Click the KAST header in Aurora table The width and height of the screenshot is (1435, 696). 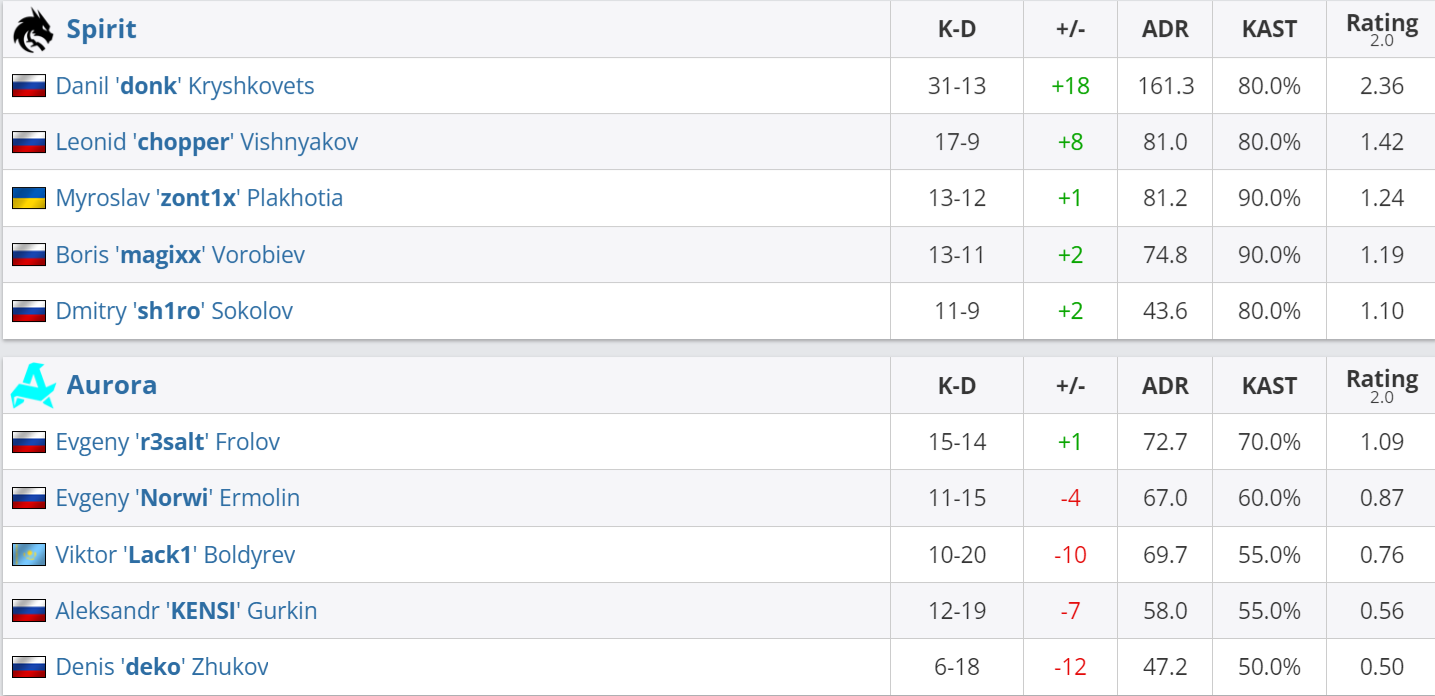(x=1269, y=386)
